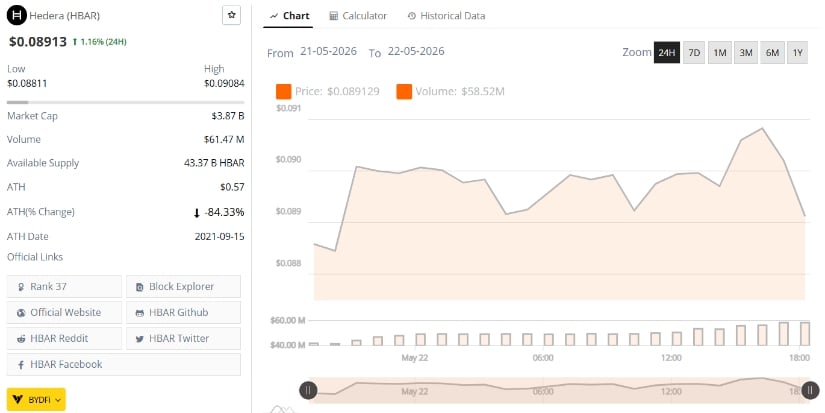Select the 24H zoom range
Image resolution: width=825 pixels, height=413 pixels.
coord(667,53)
